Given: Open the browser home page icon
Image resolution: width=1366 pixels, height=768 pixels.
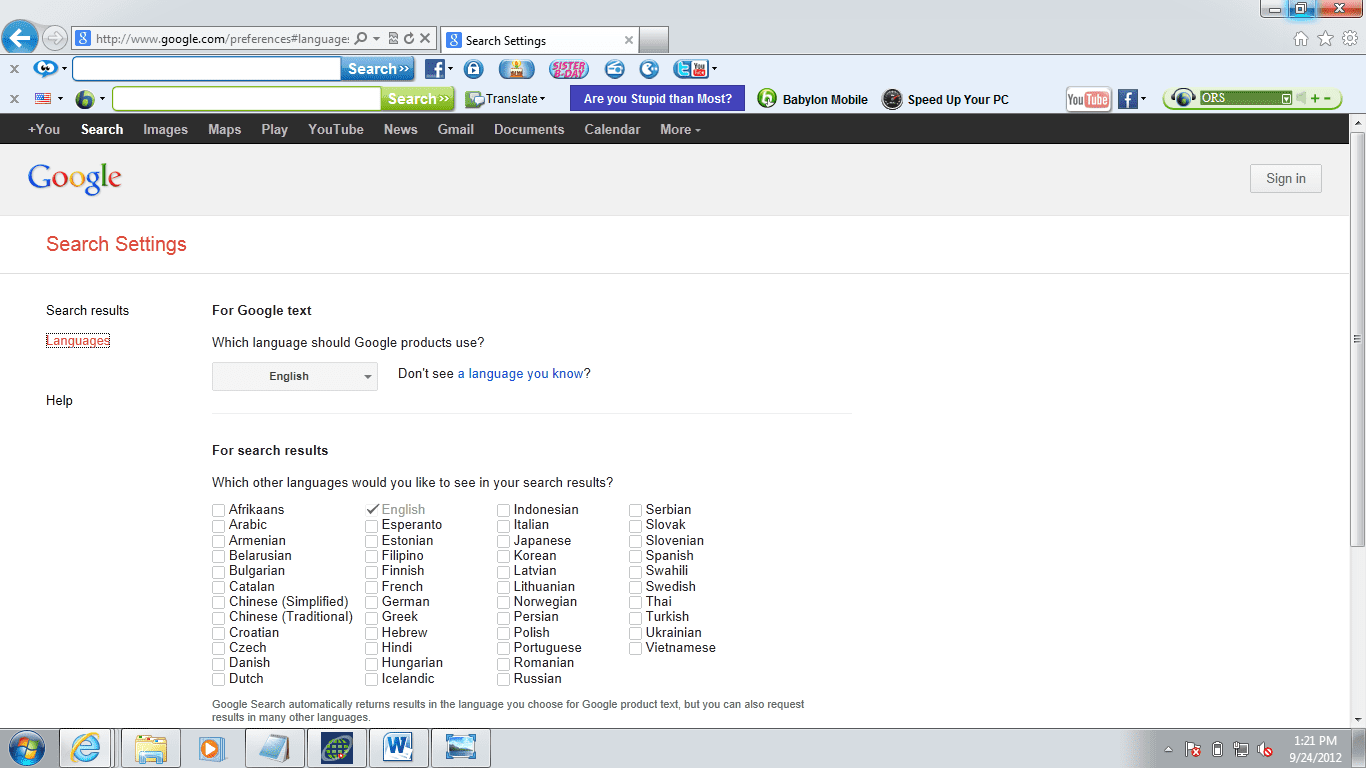Looking at the screenshot, I should [x=1301, y=39].
